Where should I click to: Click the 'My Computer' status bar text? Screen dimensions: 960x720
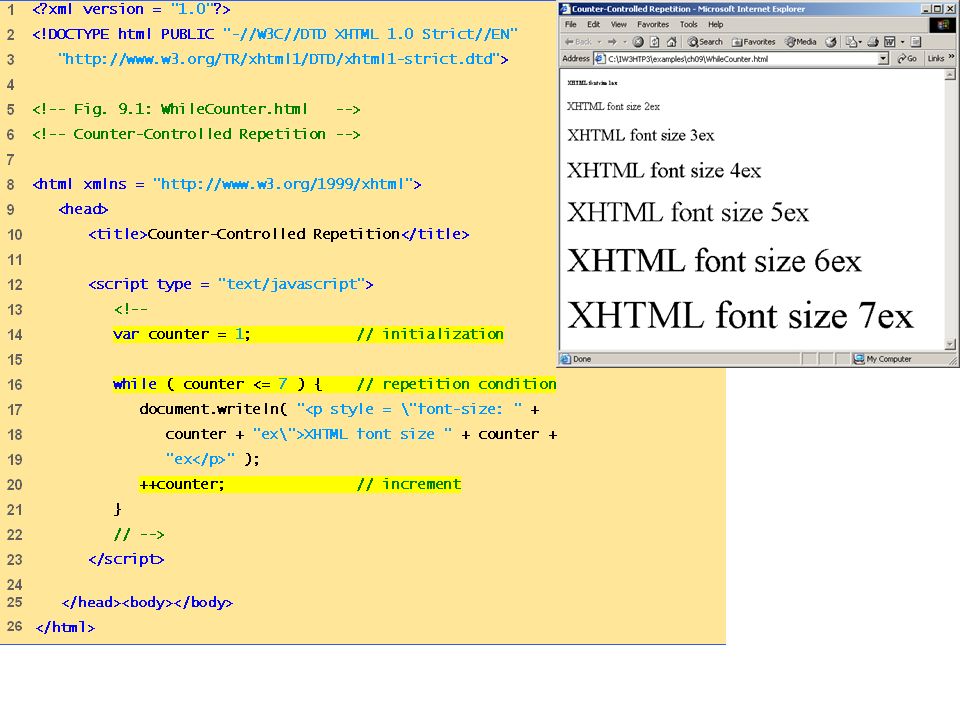(x=888, y=359)
